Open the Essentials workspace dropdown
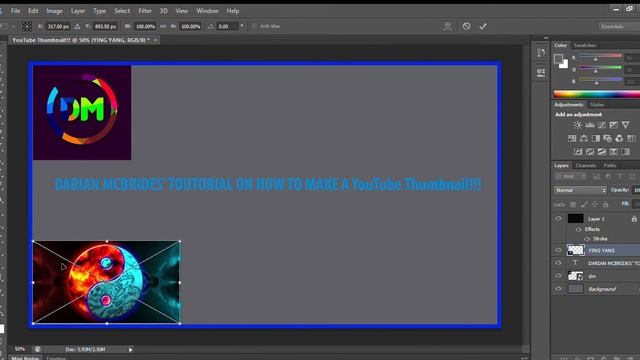The height and width of the screenshot is (360, 640). tap(619, 27)
